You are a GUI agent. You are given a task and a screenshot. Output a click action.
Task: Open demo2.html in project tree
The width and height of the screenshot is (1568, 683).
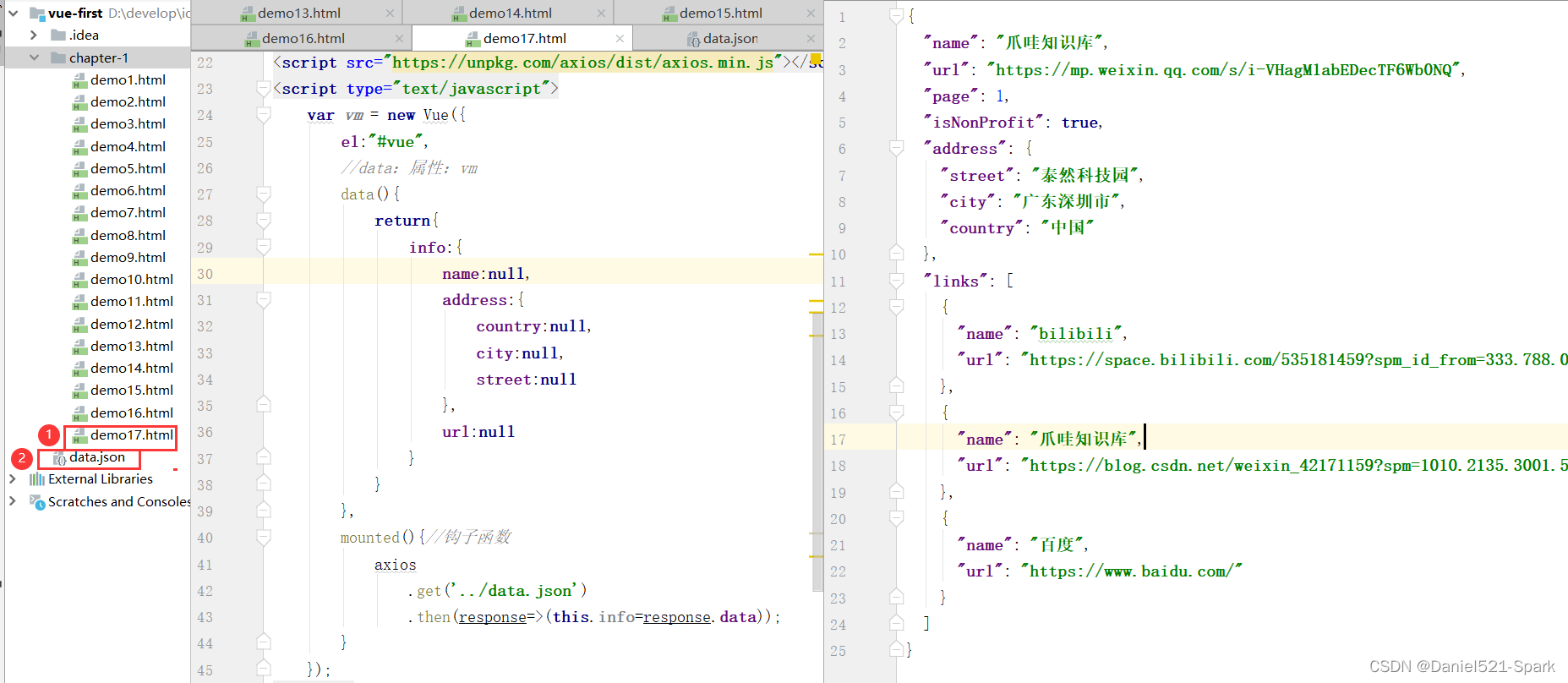[128, 101]
